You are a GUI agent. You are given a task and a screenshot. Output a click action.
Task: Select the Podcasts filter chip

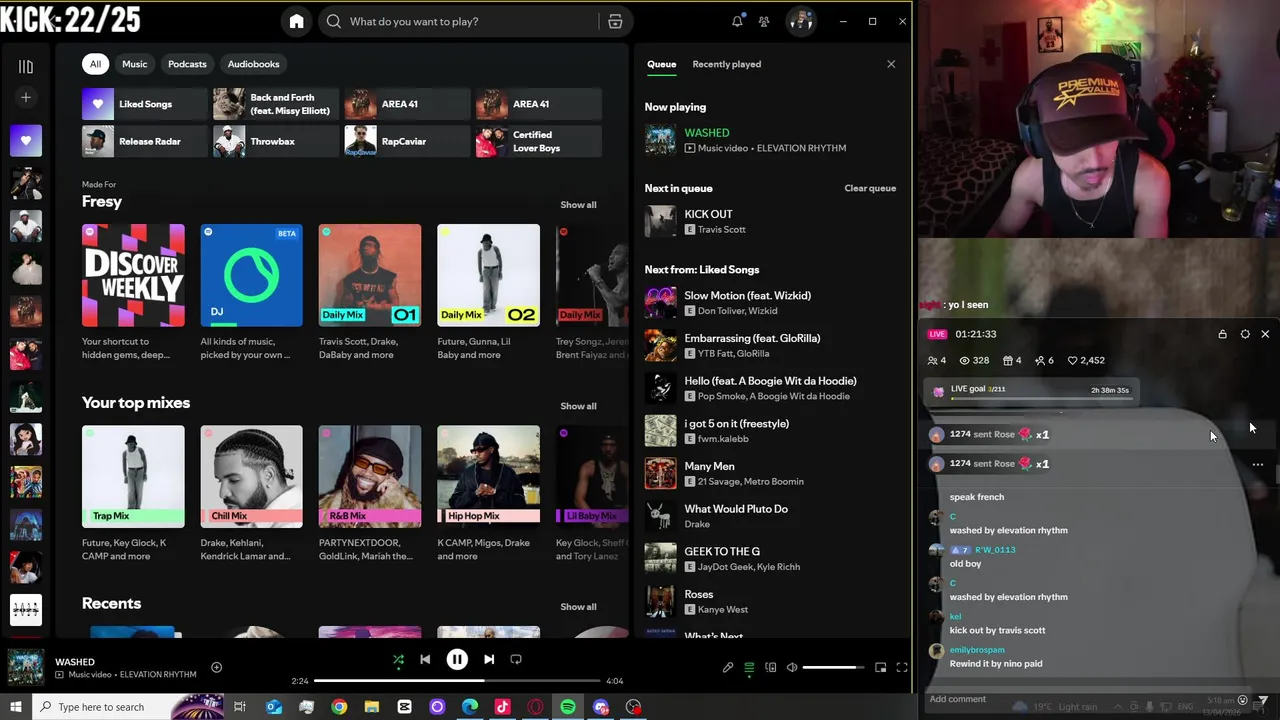click(x=187, y=64)
